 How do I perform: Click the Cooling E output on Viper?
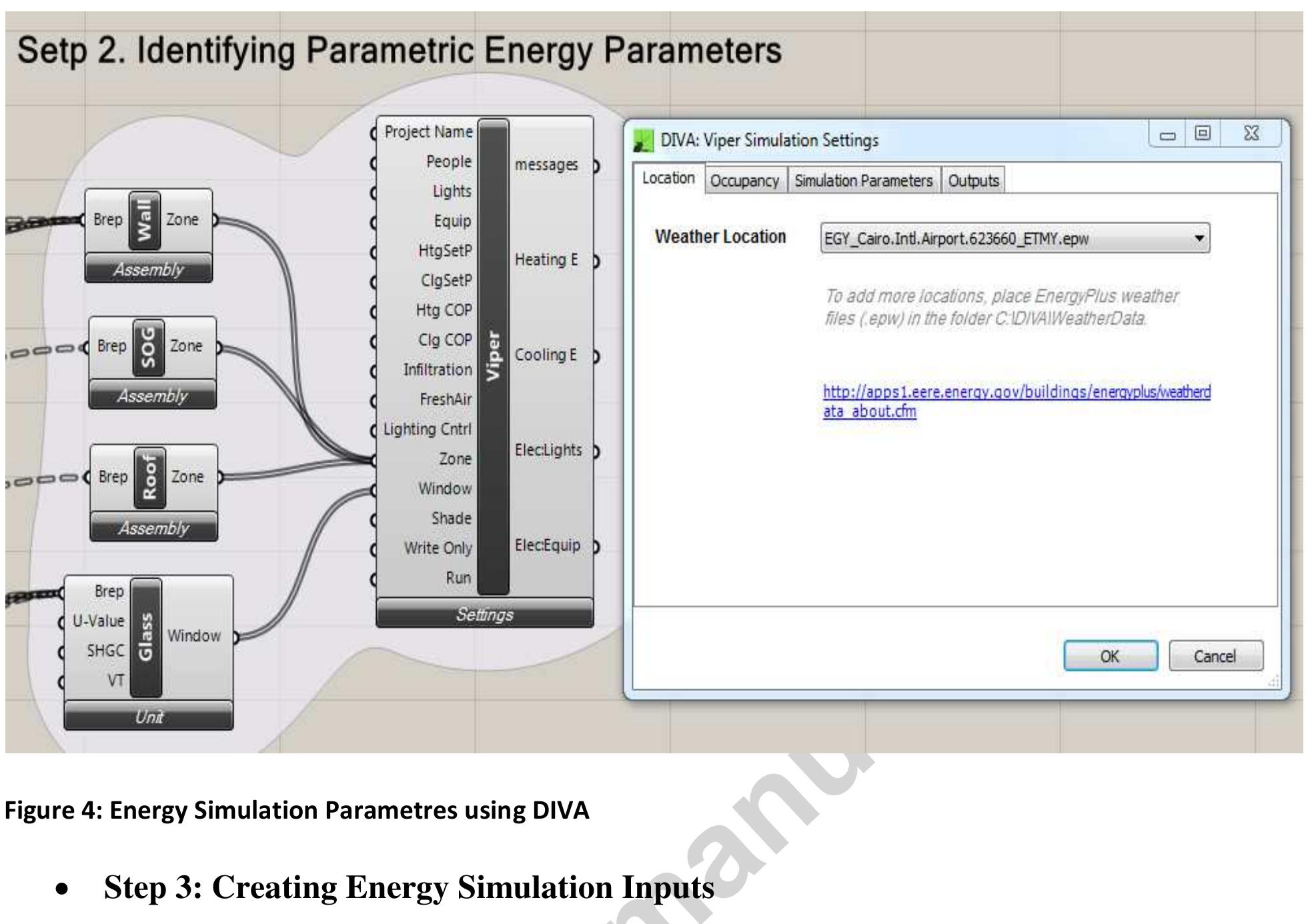(546, 355)
